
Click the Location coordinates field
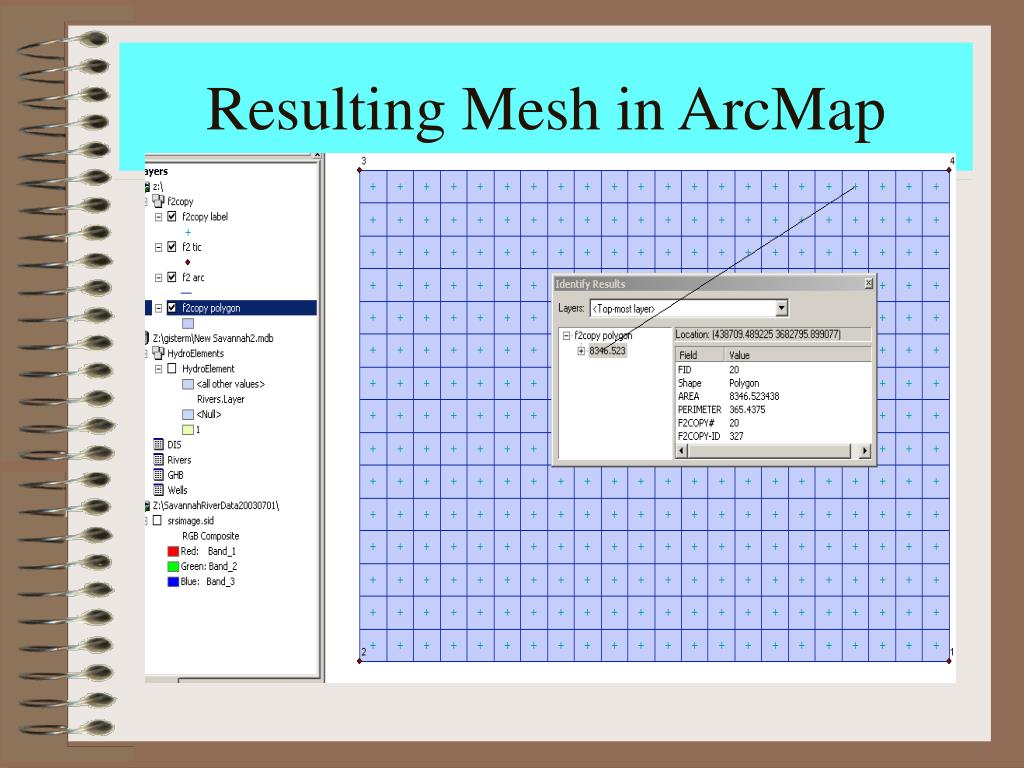click(773, 334)
